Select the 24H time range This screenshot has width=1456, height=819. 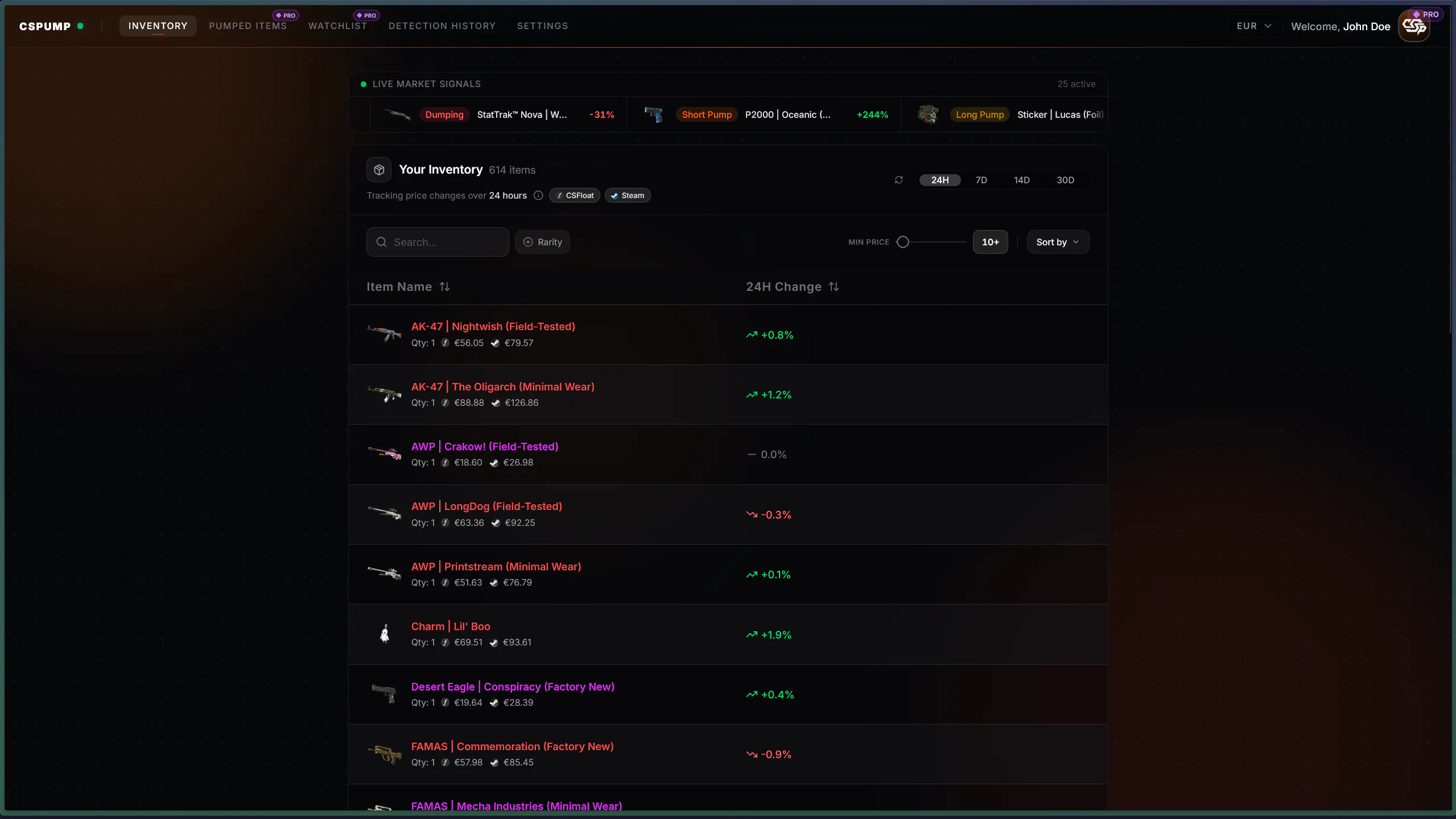[x=940, y=180]
